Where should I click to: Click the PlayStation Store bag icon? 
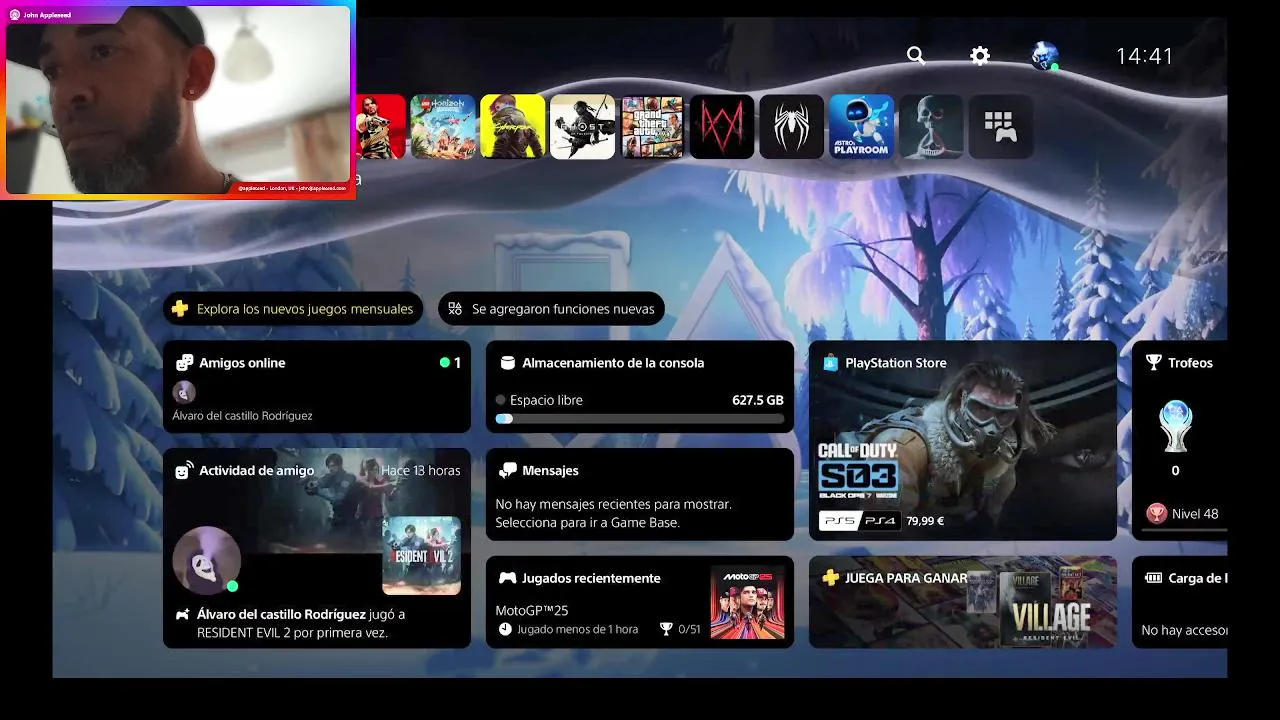coord(830,363)
